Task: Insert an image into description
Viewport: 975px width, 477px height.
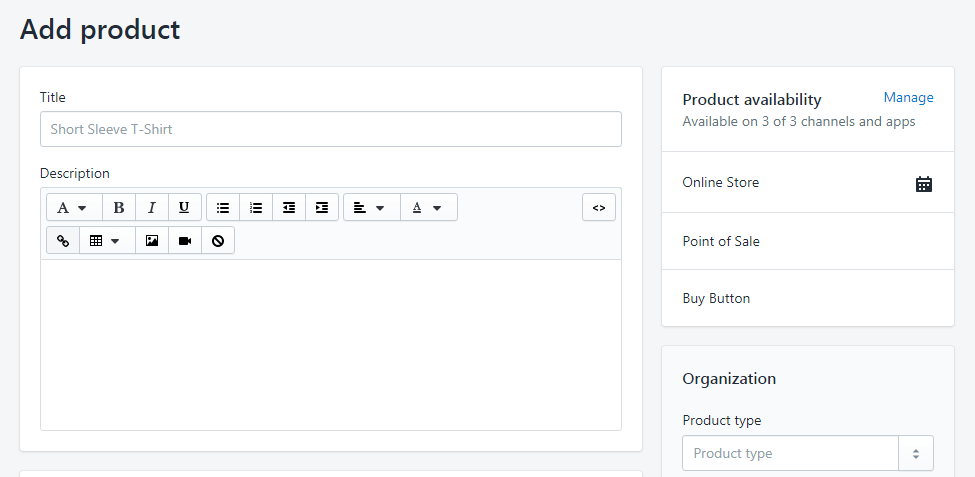Action: point(152,241)
